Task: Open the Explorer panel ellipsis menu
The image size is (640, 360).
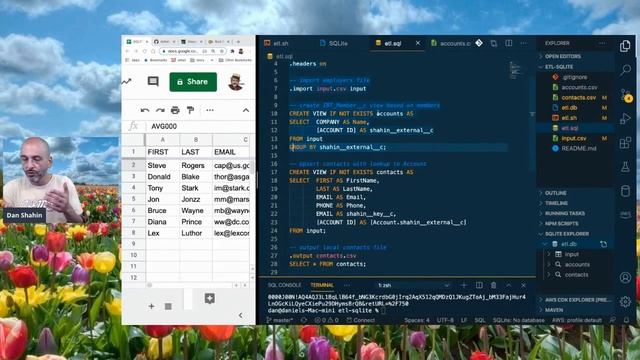Action: (x=602, y=43)
